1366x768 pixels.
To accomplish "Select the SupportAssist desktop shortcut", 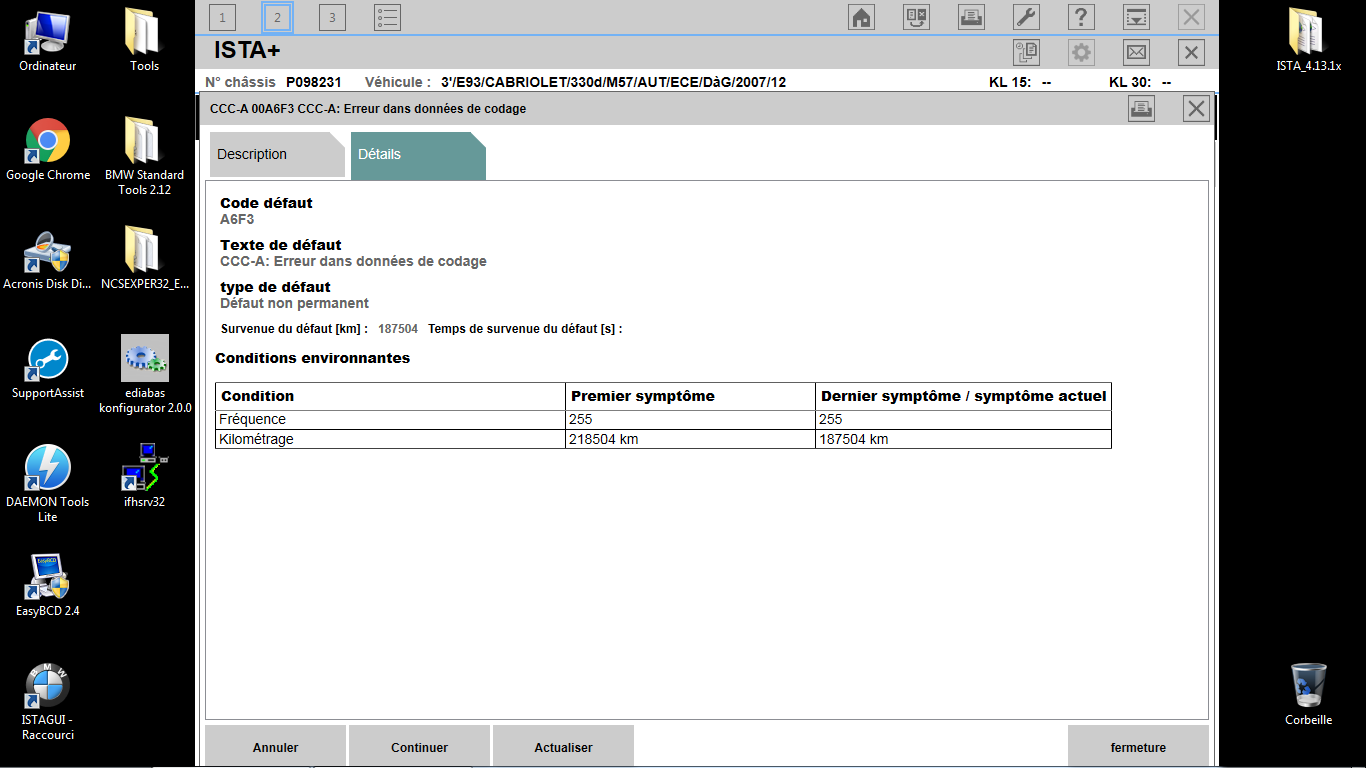I will [x=47, y=369].
